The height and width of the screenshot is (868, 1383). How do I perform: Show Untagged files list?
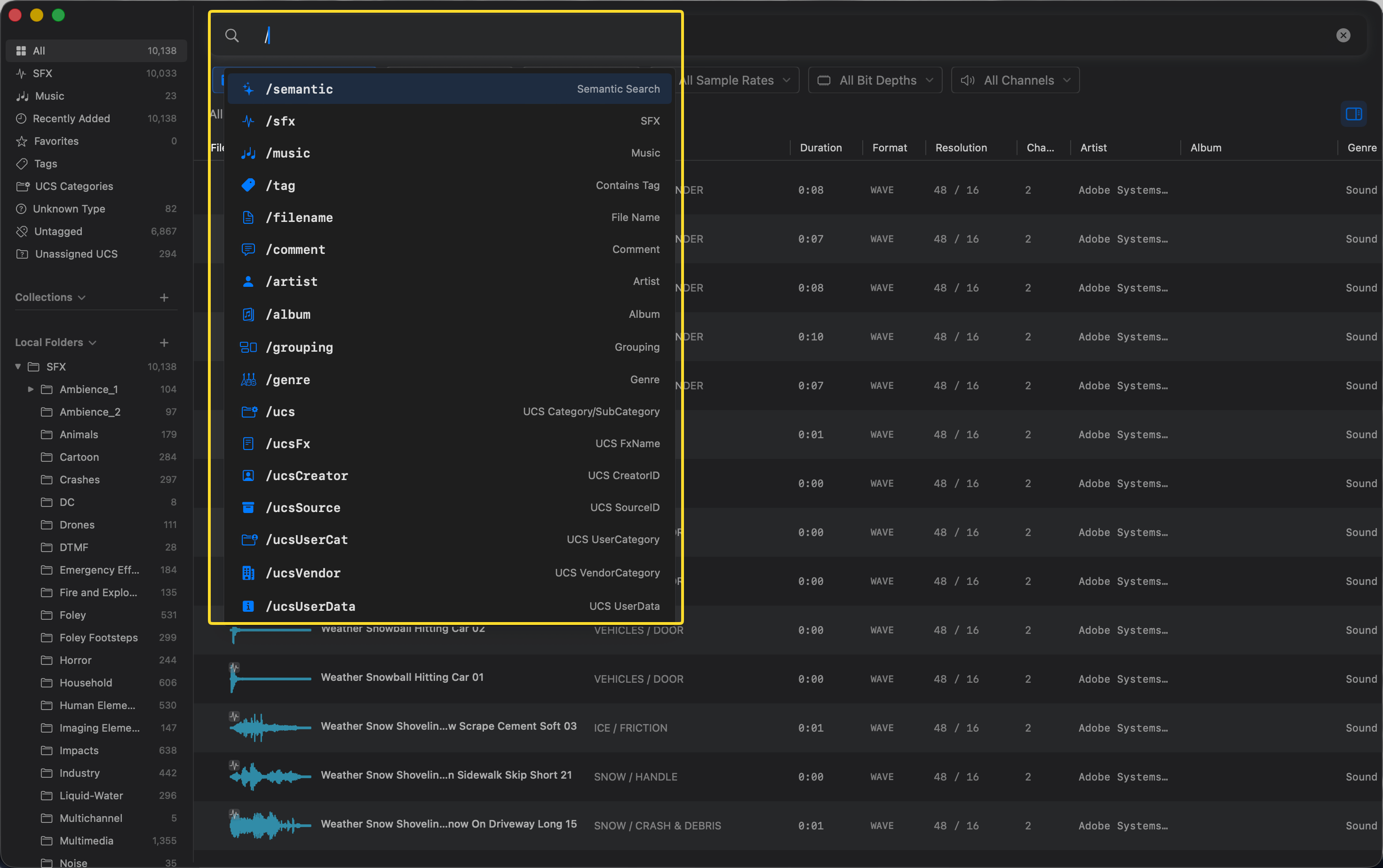(96, 231)
